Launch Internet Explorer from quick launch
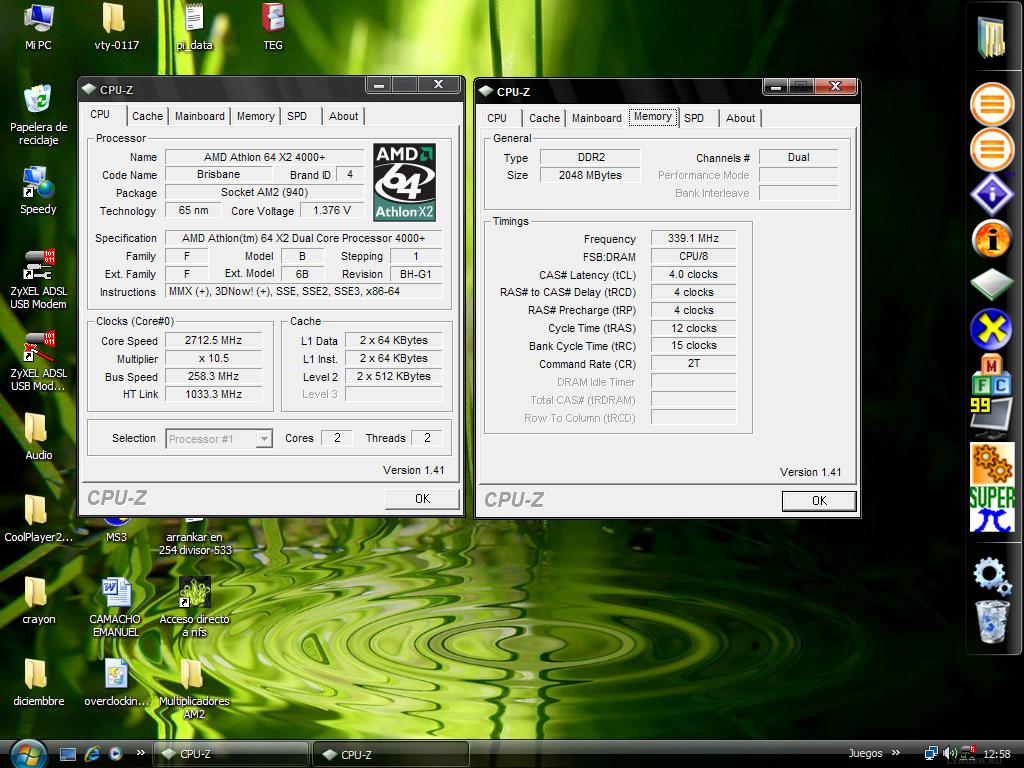This screenshot has width=1024, height=768. [x=93, y=754]
